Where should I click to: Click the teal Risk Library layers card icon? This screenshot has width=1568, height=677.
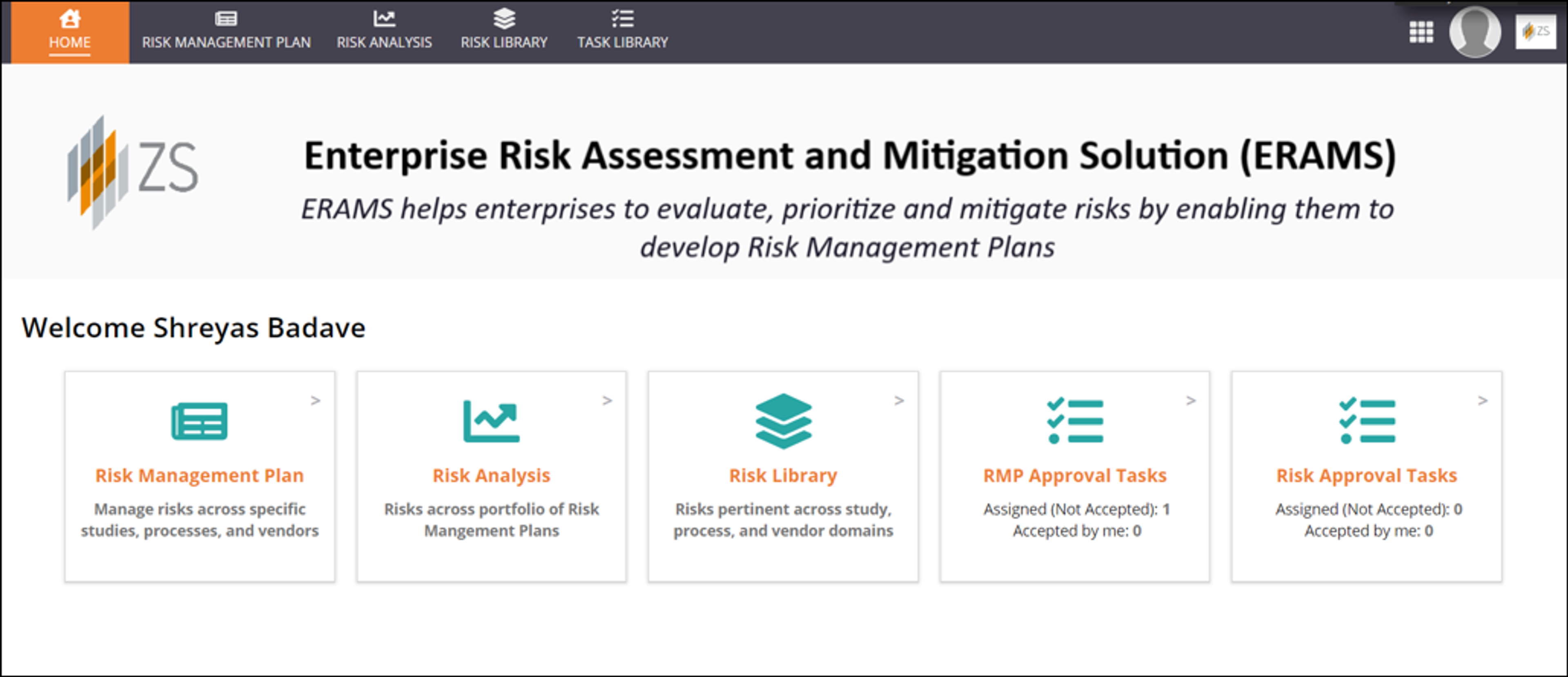[784, 421]
